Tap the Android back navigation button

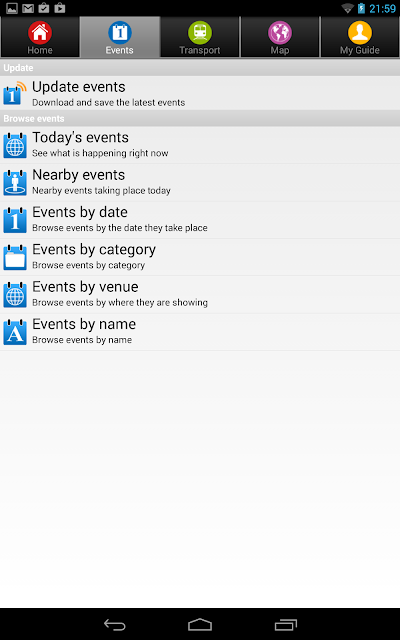(x=115, y=624)
